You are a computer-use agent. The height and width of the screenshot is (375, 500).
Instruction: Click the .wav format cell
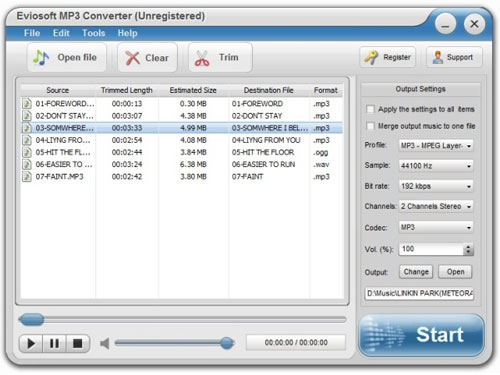tap(321, 164)
